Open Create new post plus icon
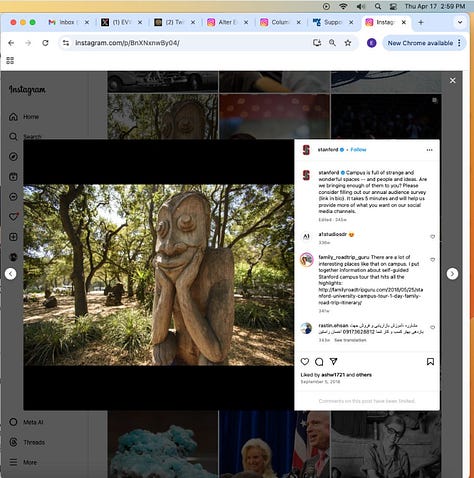The width and height of the screenshot is (474, 478). point(13,237)
